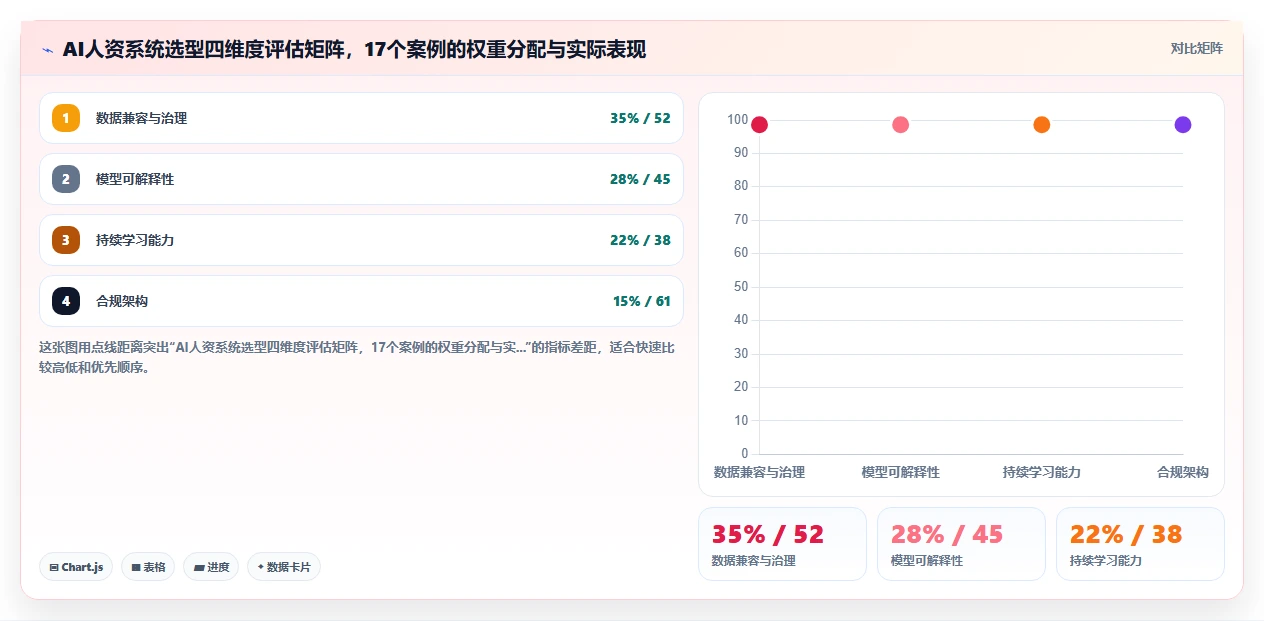Click the pink data point for 模型可解释性

pyautogui.click(x=900, y=125)
